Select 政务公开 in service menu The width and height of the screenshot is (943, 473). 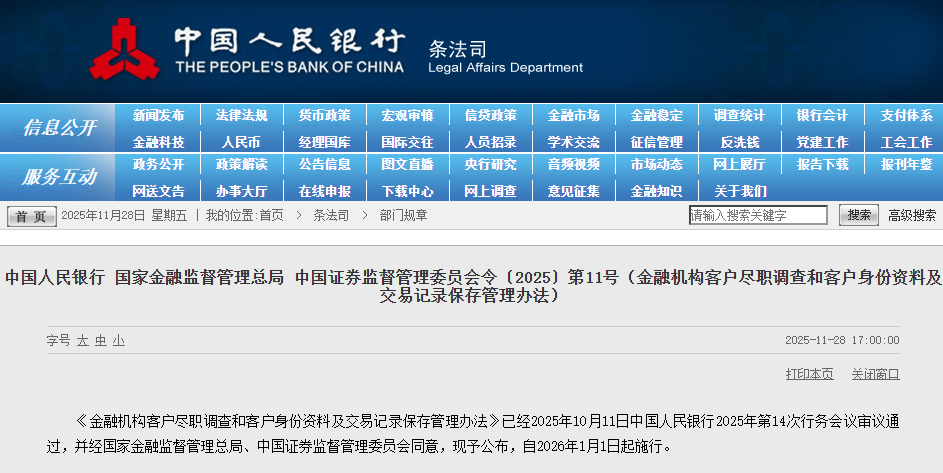[x=158, y=164]
